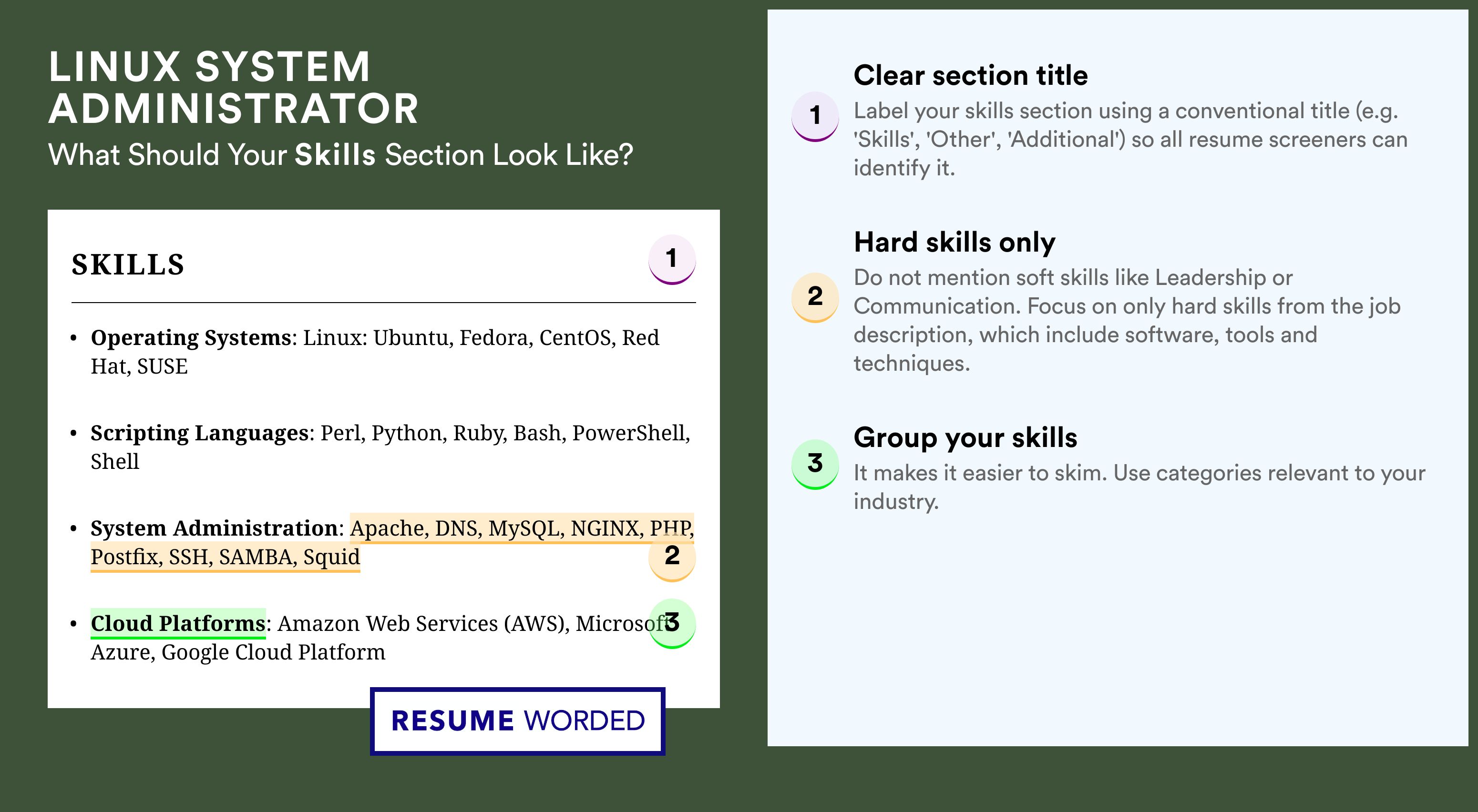The image size is (1478, 812).
Task: Click the 'What Should Your Skills Section Look Like?' subtitle
Action: point(341,155)
